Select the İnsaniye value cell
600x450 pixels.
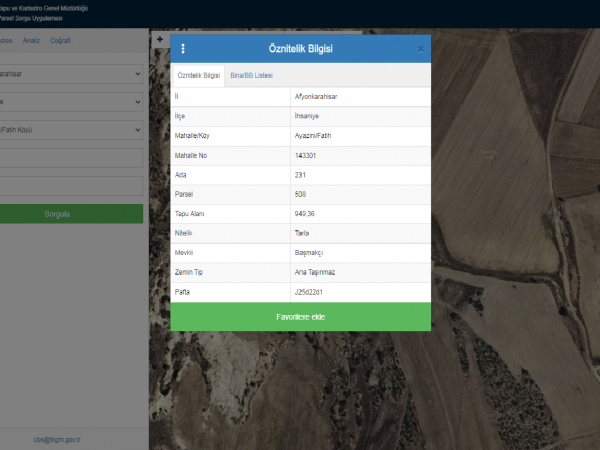[x=360, y=116]
